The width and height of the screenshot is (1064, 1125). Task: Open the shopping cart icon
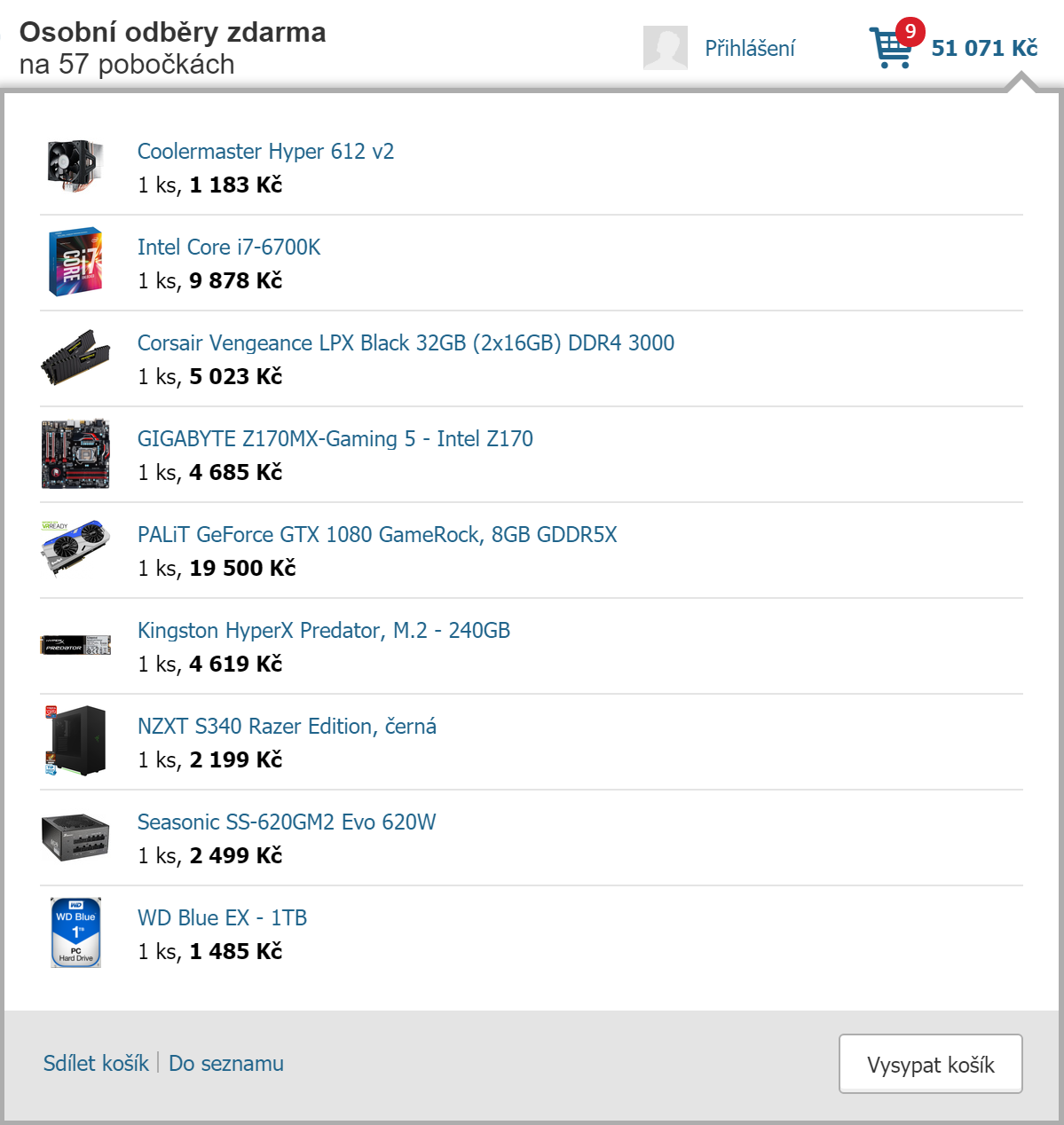coord(891,49)
